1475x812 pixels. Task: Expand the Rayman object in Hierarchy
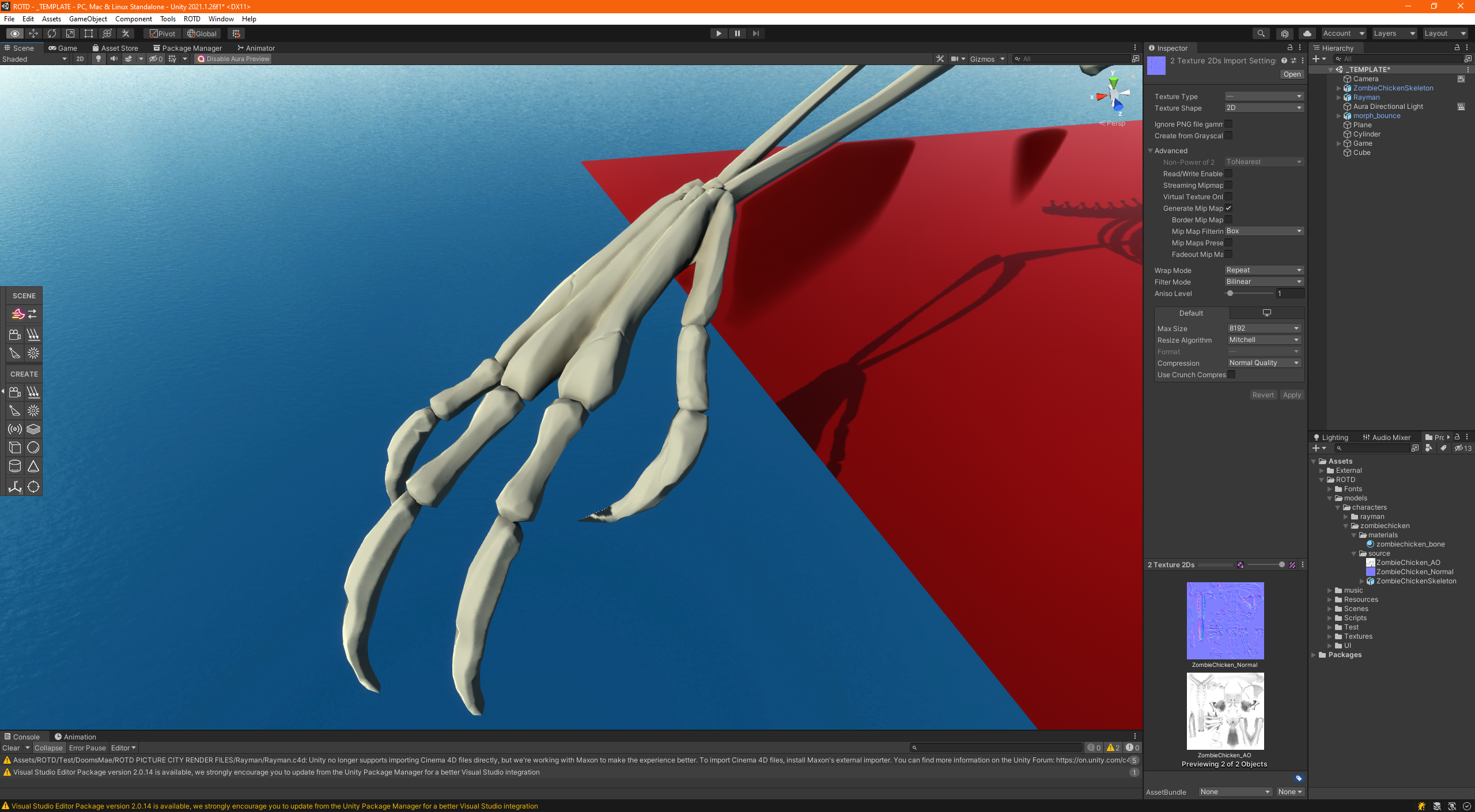pos(1339,97)
